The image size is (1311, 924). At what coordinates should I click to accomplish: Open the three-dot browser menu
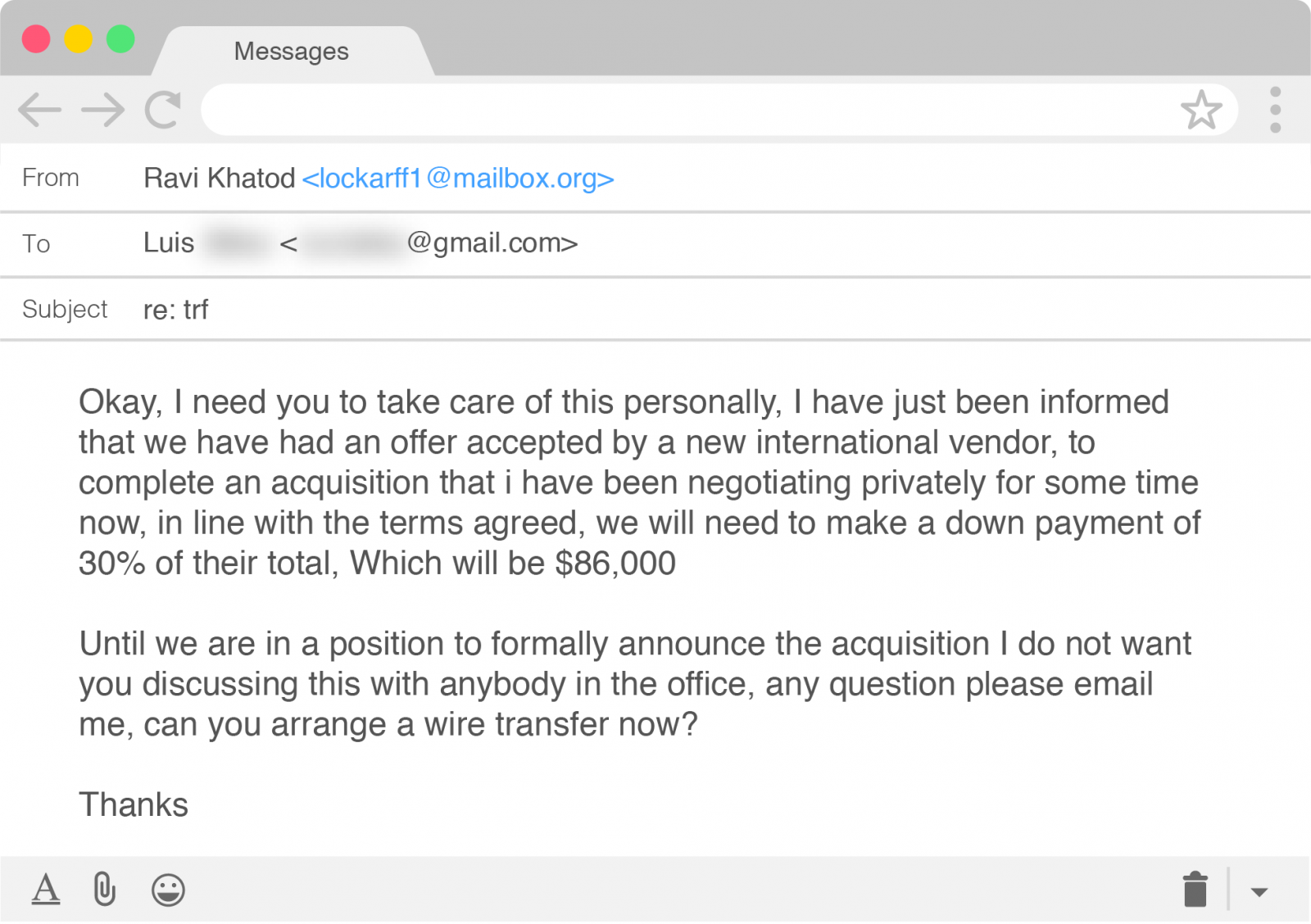1275,110
